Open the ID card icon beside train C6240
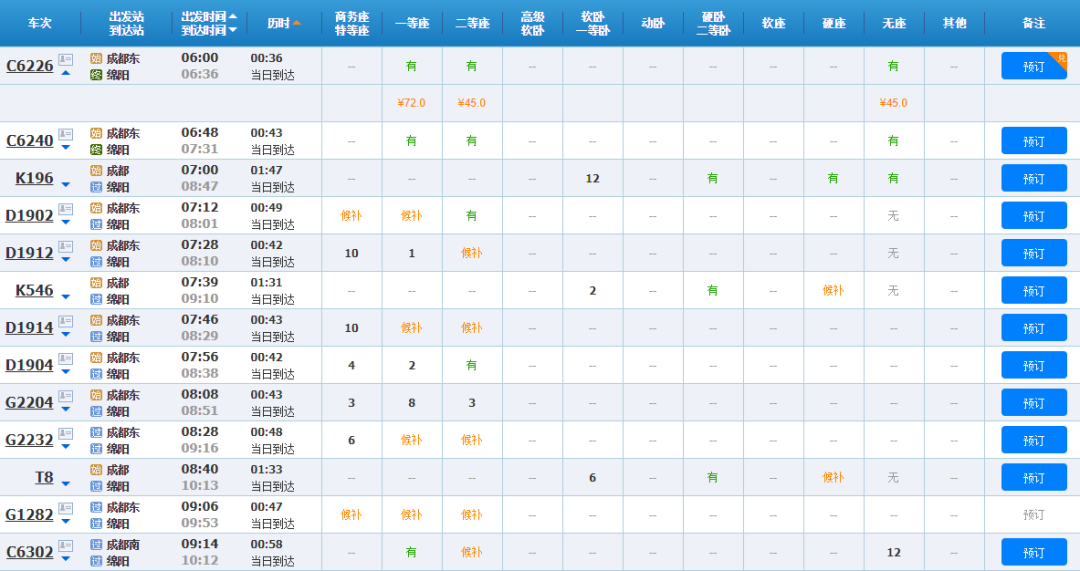Viewport: 1080px width, 571px height. [65, 134]
